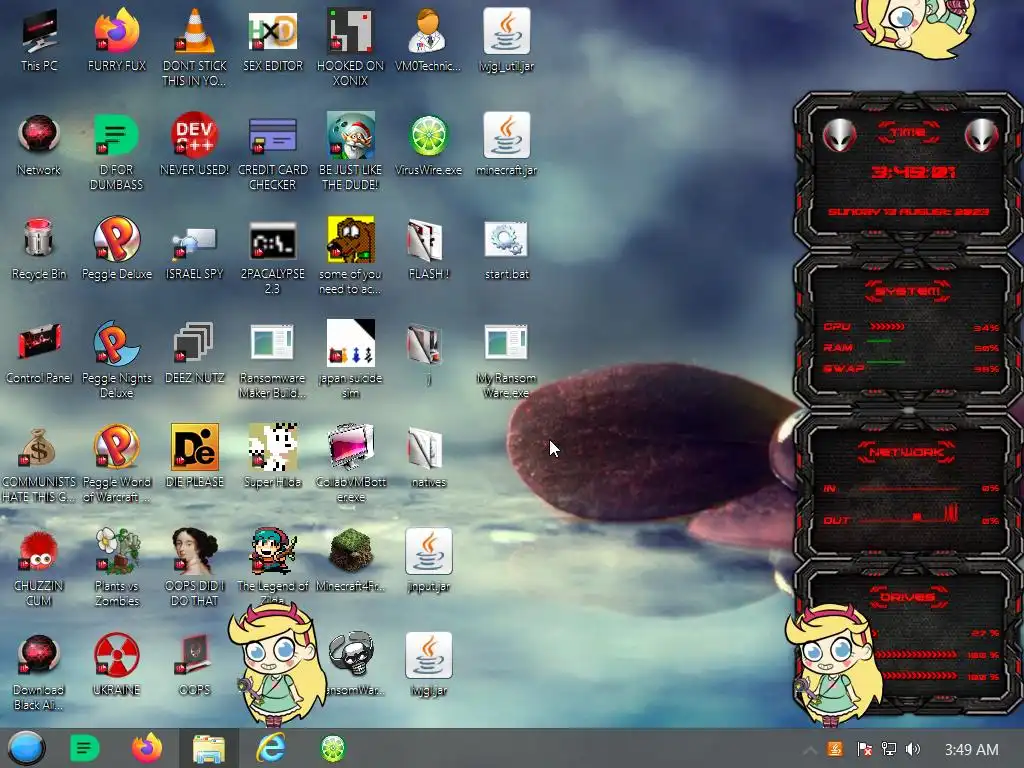Click the DRIVES widget header

pos(907,597)
